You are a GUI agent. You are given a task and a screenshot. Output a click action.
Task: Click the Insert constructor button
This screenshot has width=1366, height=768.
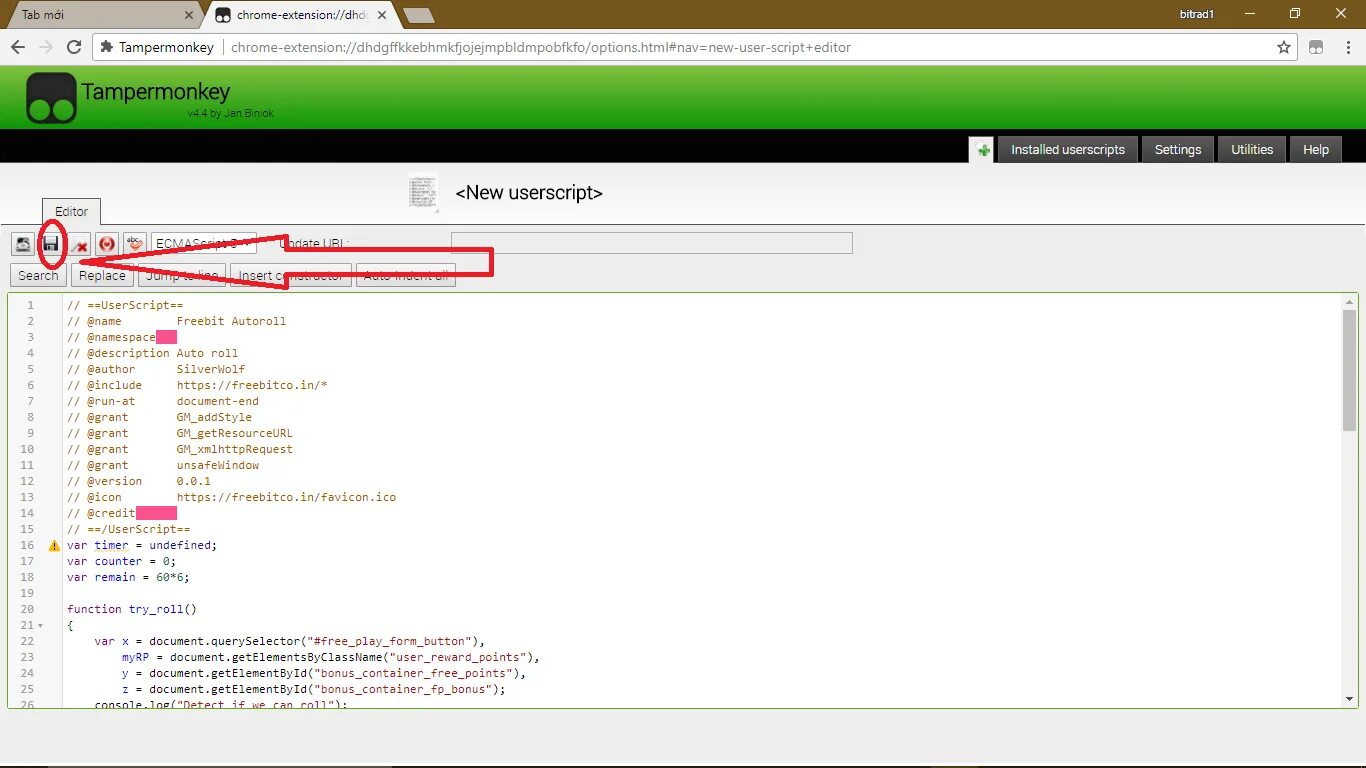point(291,275)
